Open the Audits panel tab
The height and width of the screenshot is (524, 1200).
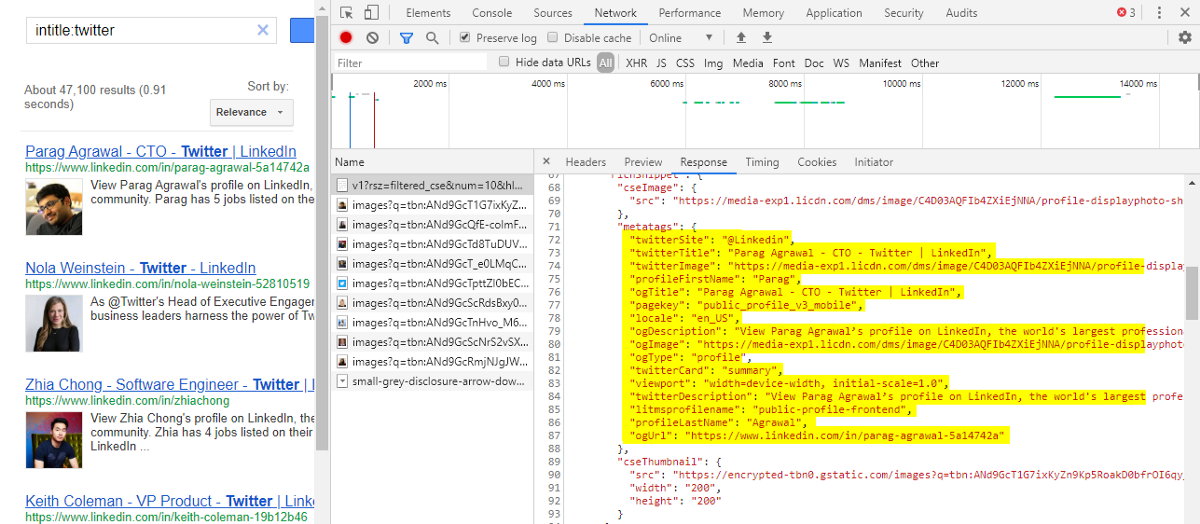click(x=962, y=13)
